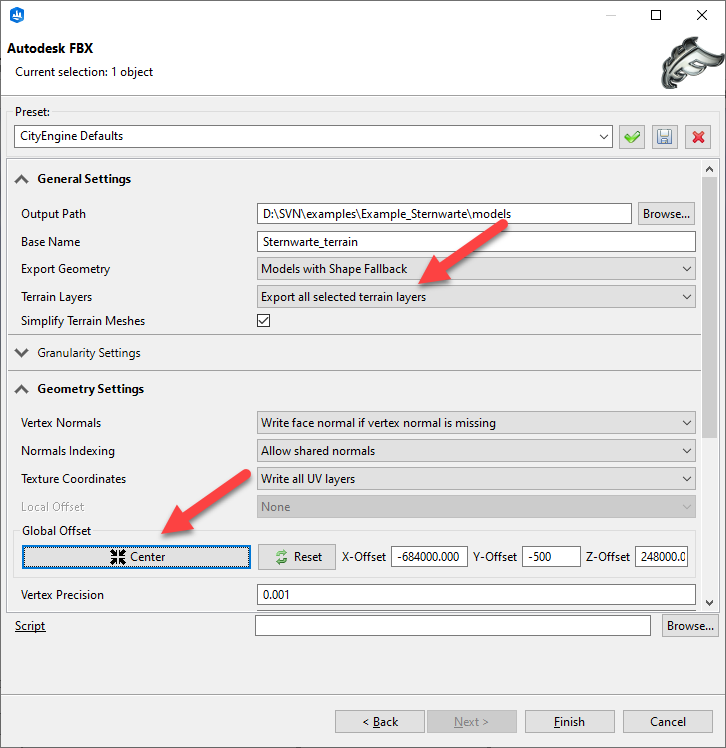Click in Script path field
This screenshot has width=726, height=748.
coord(453,626)
